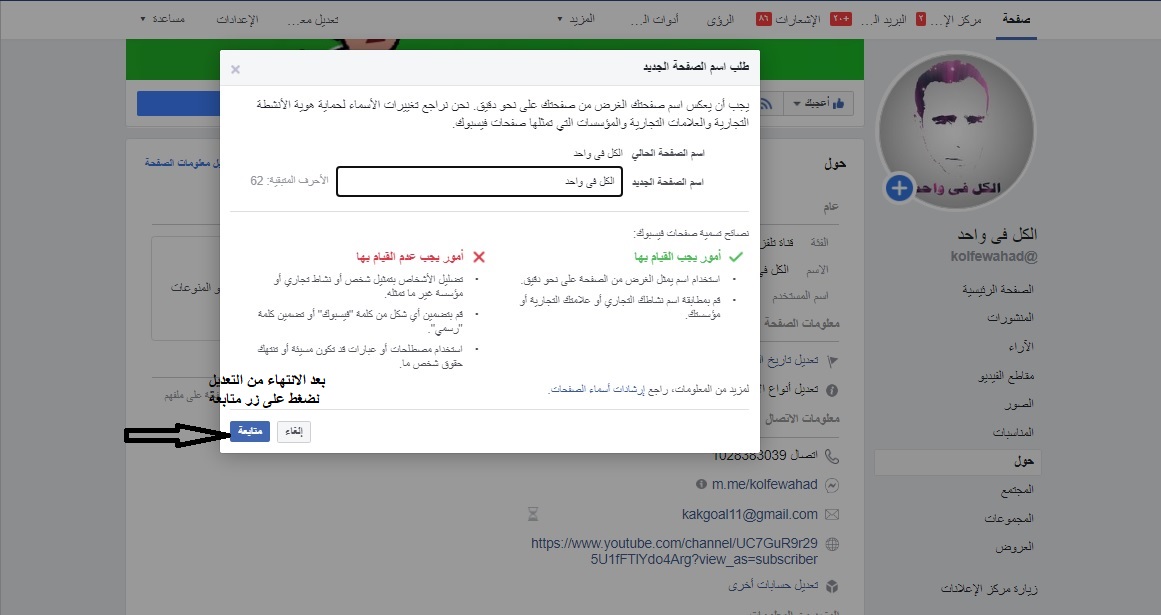Click the Messenger icon next to m.me/kolfewahad
This screenshot has height=615, width=1161.
coord(832,484)
